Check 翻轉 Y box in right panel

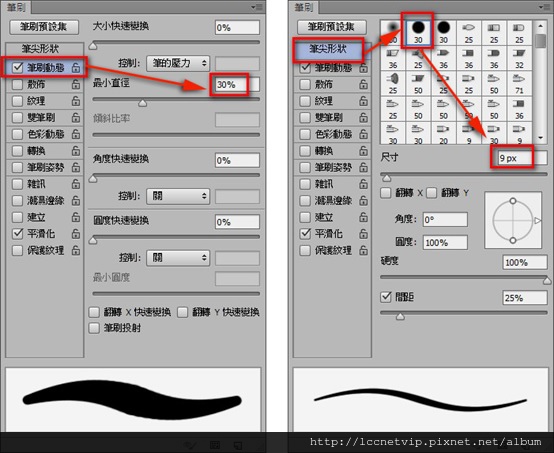[x=431, y=193]
